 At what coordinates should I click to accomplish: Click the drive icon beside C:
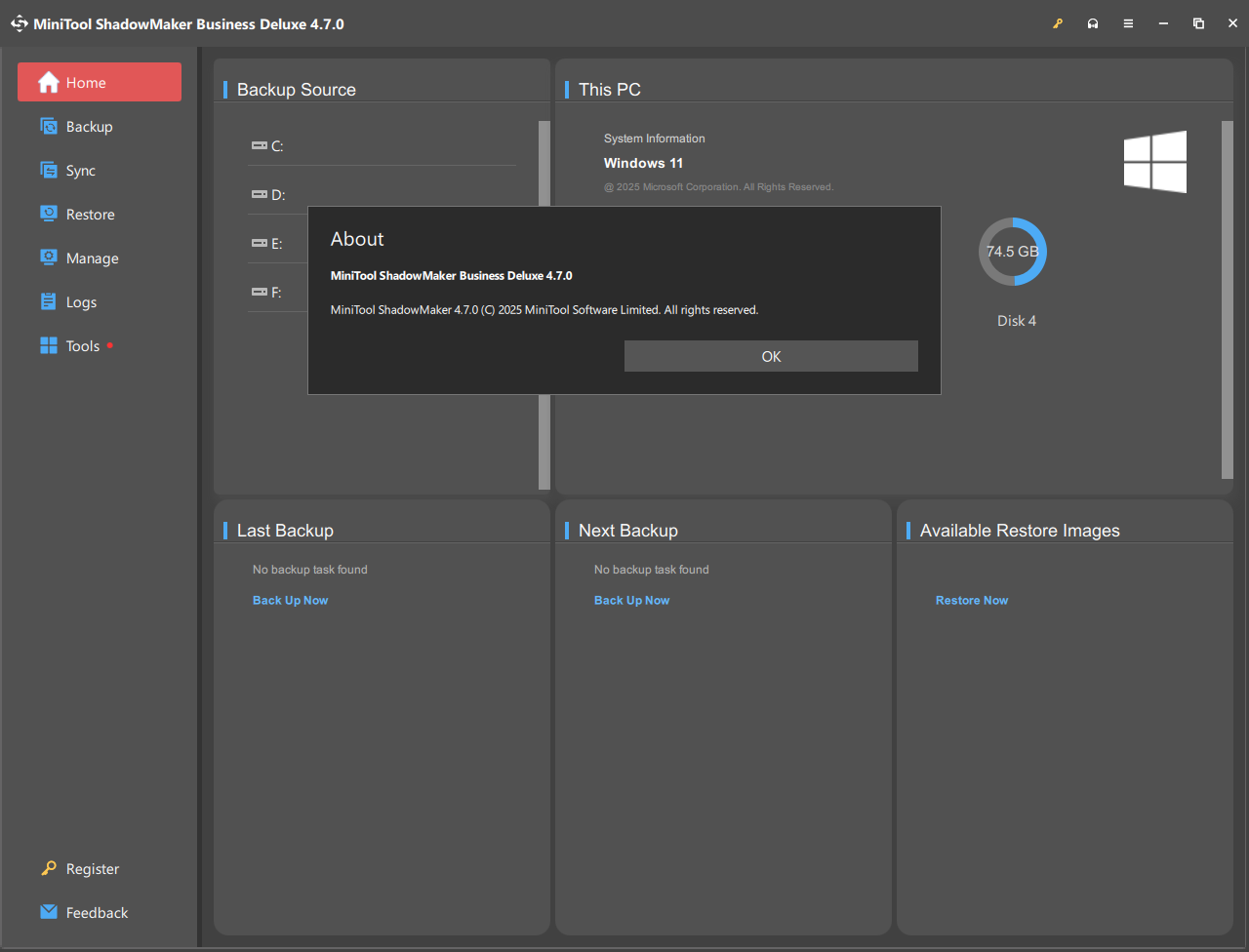pyautogui.click(x=260, y=145)
